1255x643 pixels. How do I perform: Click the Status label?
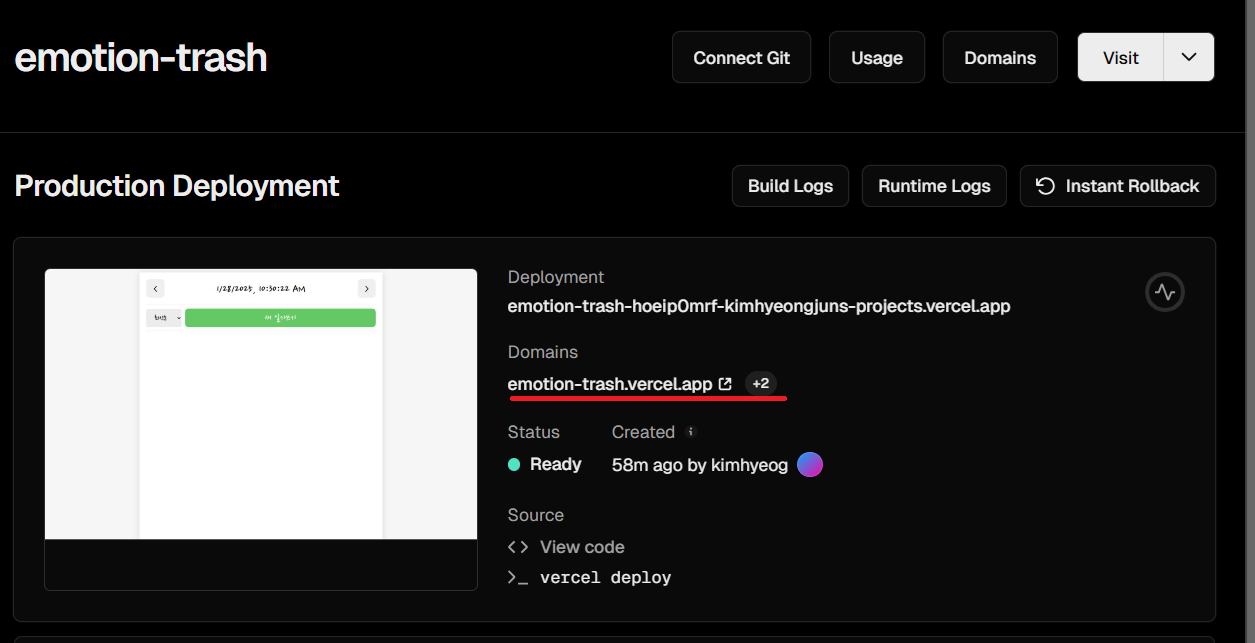(534, 432)
